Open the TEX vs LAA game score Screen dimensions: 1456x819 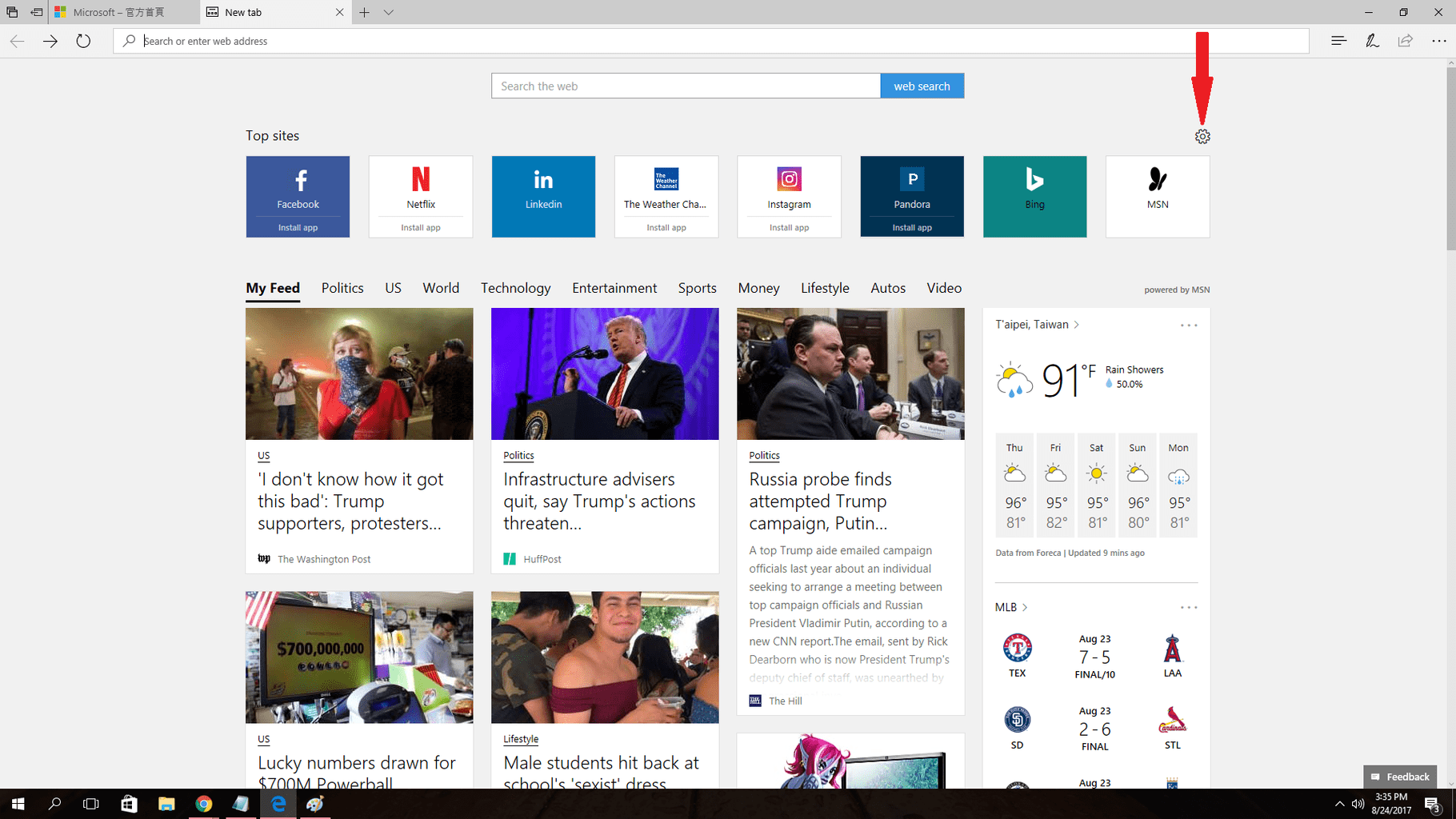click(x=1094, y=657)
